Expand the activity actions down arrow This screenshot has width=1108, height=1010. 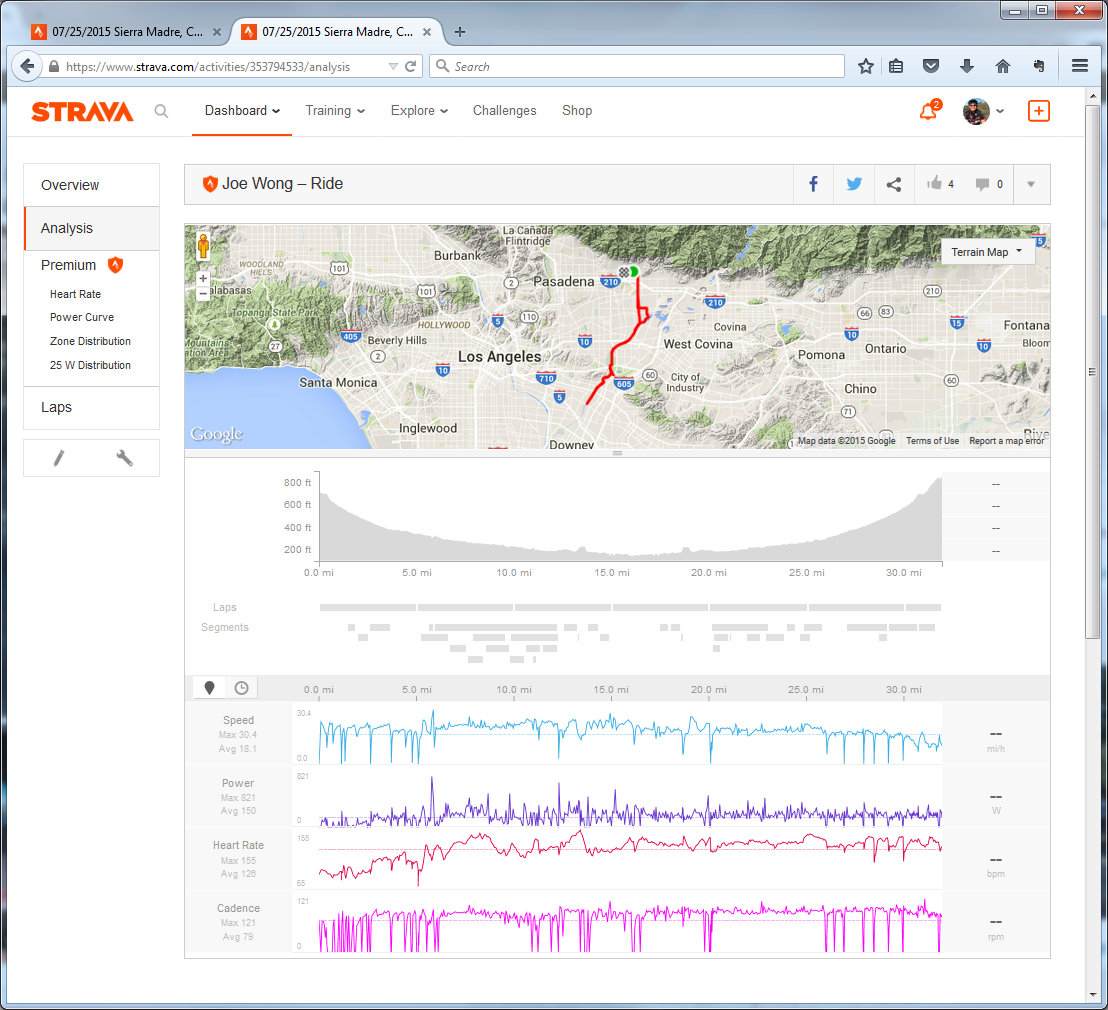click(1031, 184)
